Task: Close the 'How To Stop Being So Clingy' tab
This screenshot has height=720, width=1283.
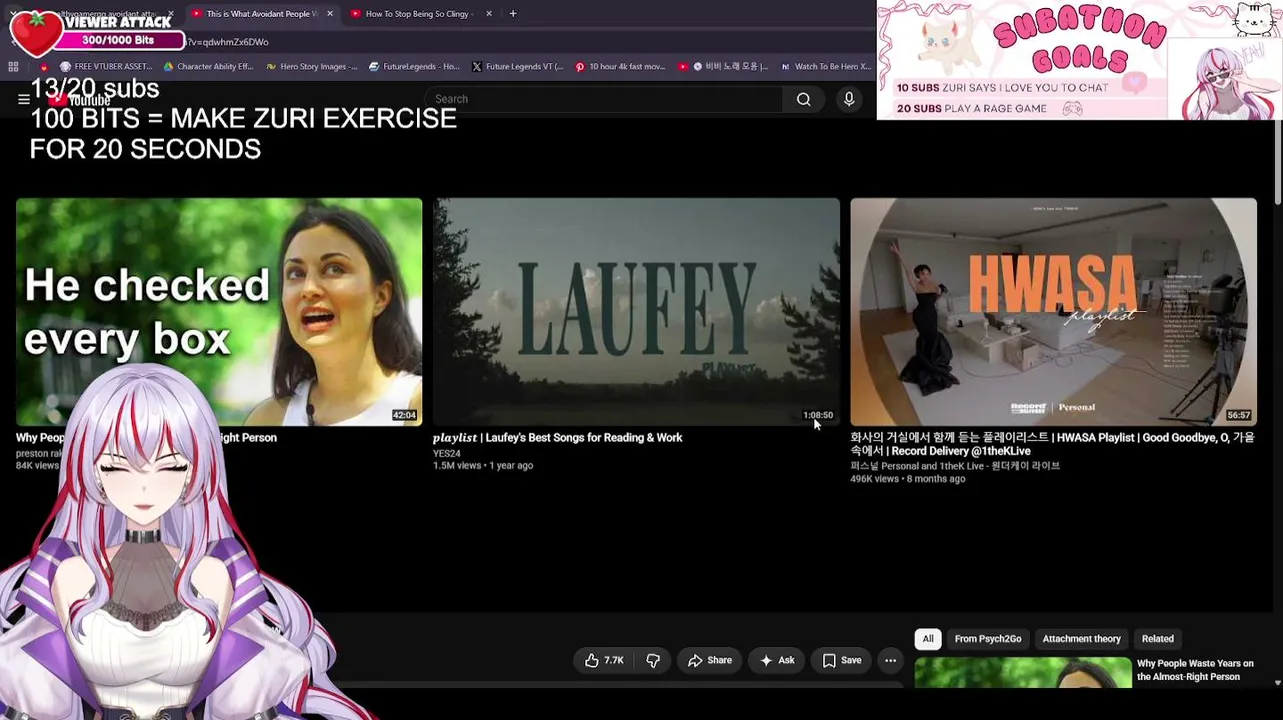Action: tap(488, 14)
